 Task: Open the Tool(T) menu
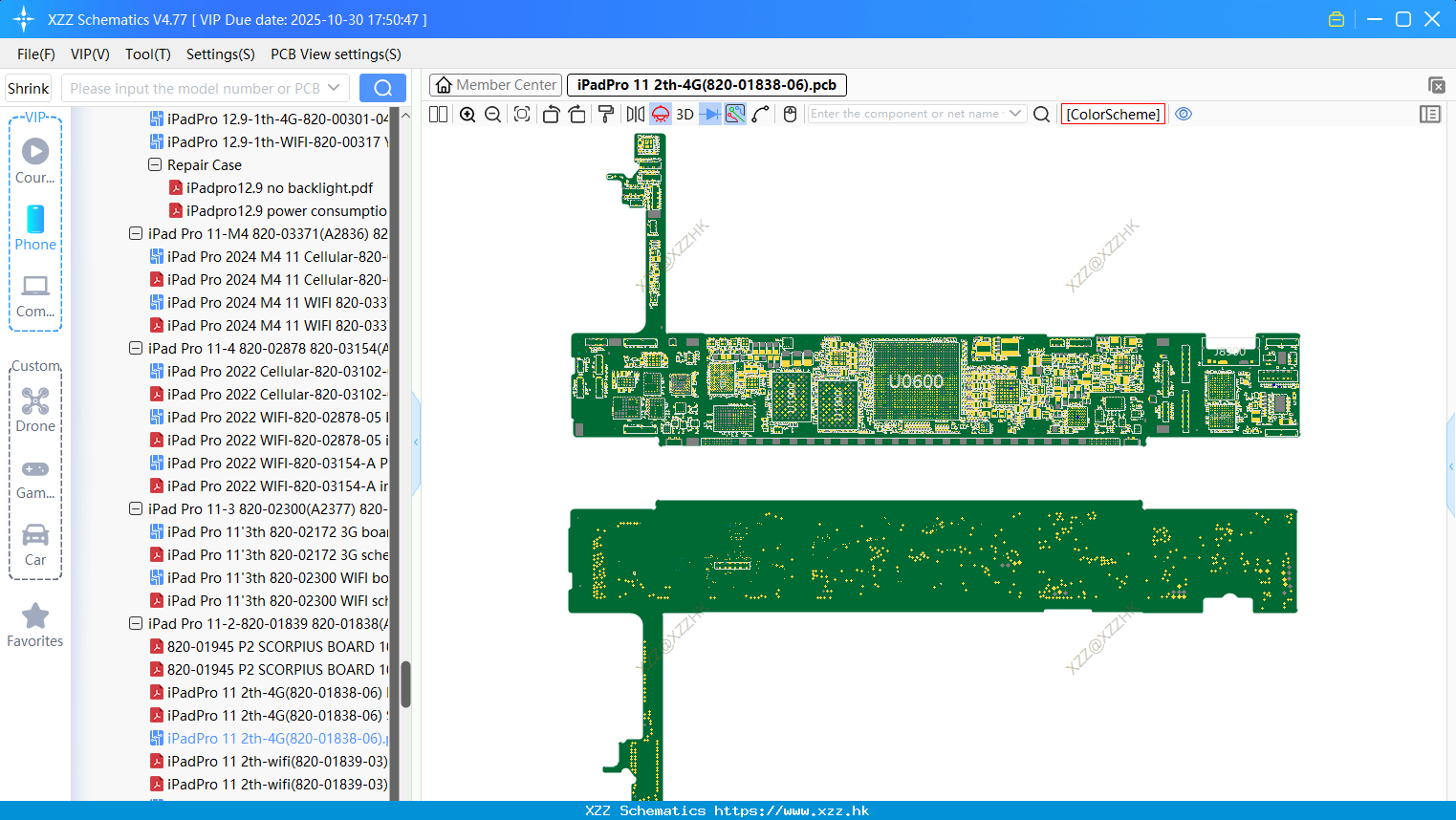point(148,54)
